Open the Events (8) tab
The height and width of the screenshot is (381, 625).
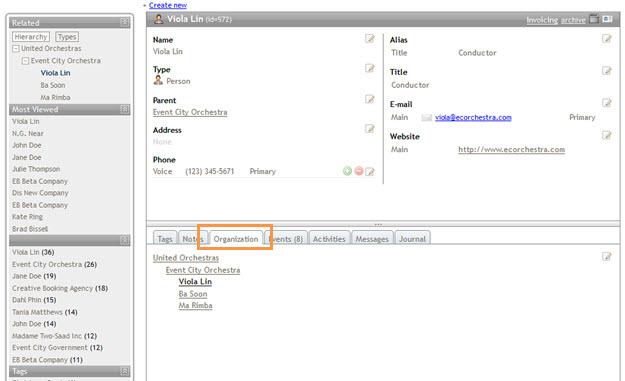[x=286, y=239]
